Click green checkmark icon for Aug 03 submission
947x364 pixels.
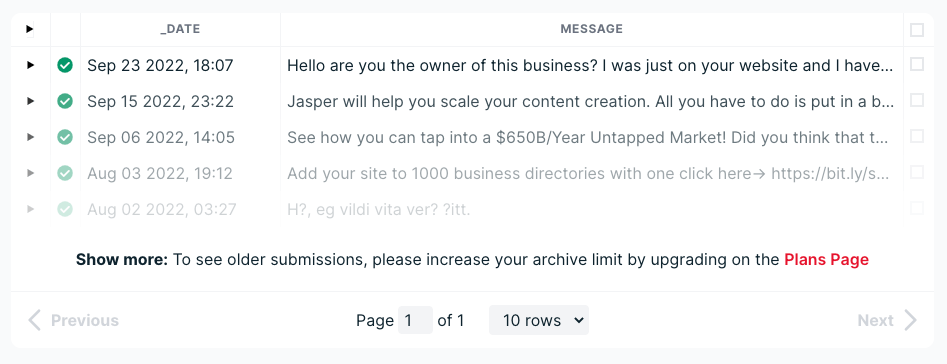[x=65, y=174]
